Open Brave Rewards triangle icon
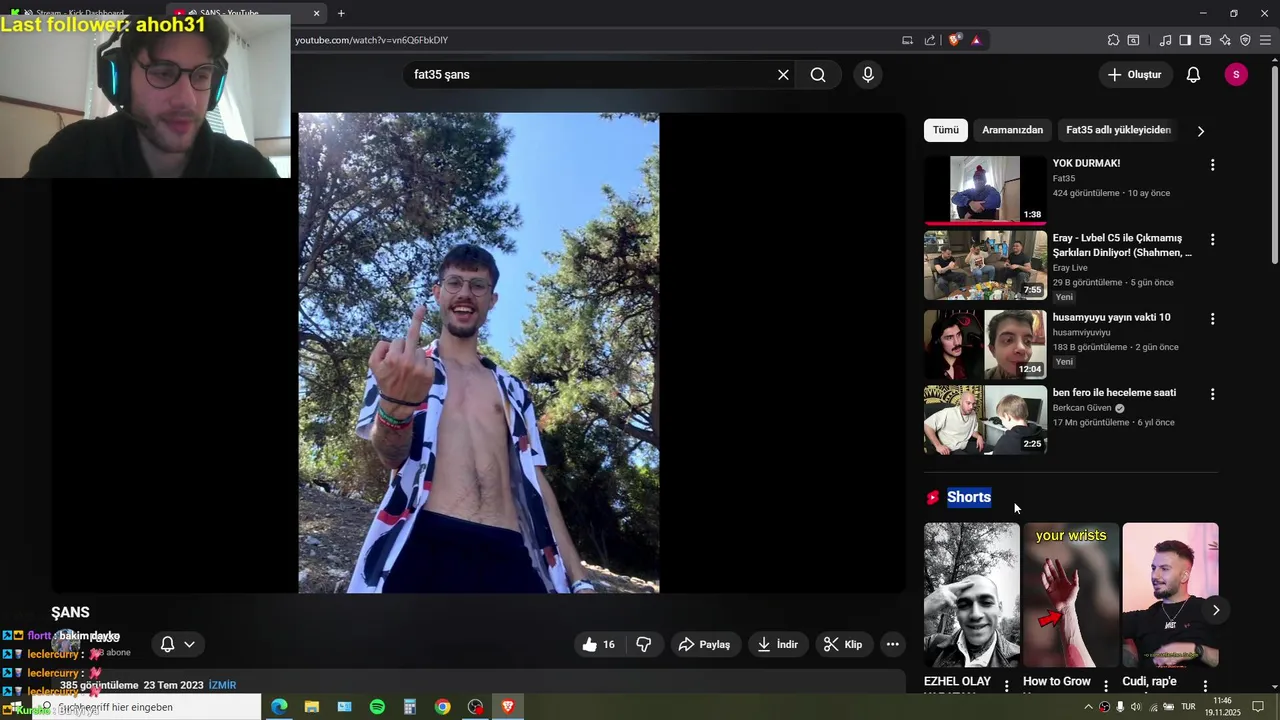This screenshot has width=1280, height=720. (976, 40)
